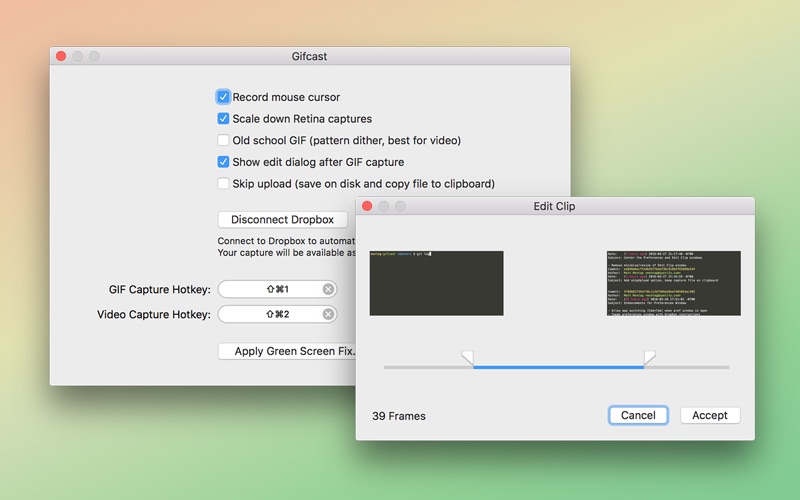
Task: Clear the GIF Capture Hotkey with its X icon
Action: (x=328, y=289)
